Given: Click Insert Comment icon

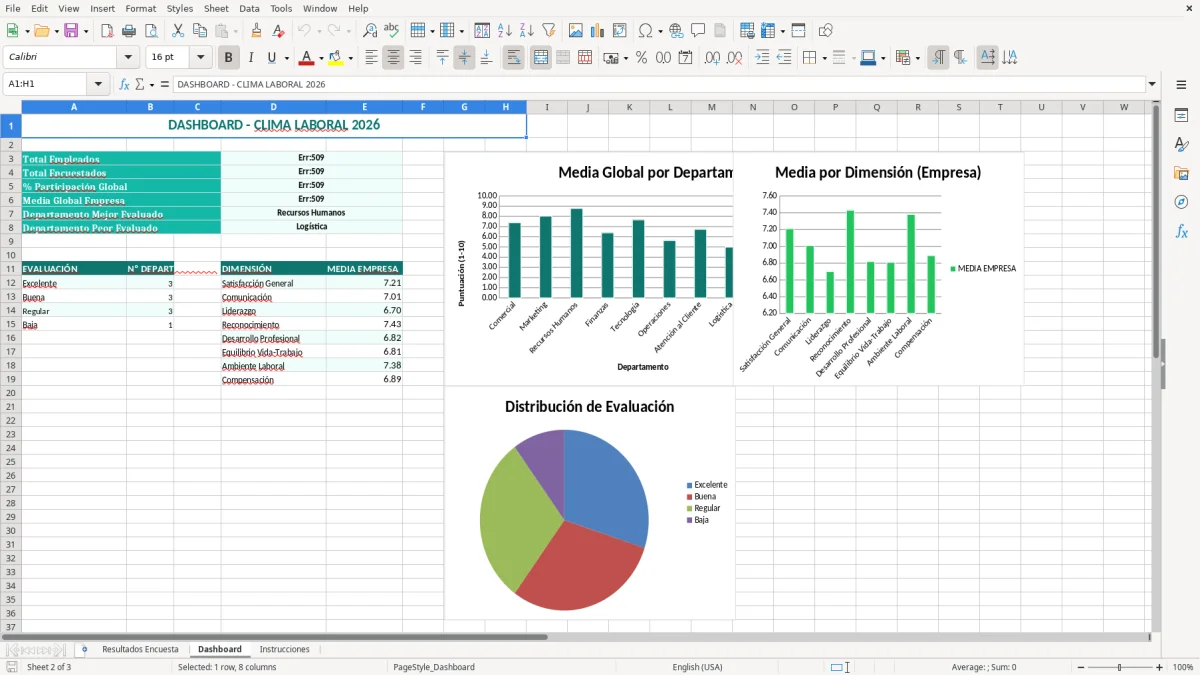Looking at the screenshot, I should point(698,31).
